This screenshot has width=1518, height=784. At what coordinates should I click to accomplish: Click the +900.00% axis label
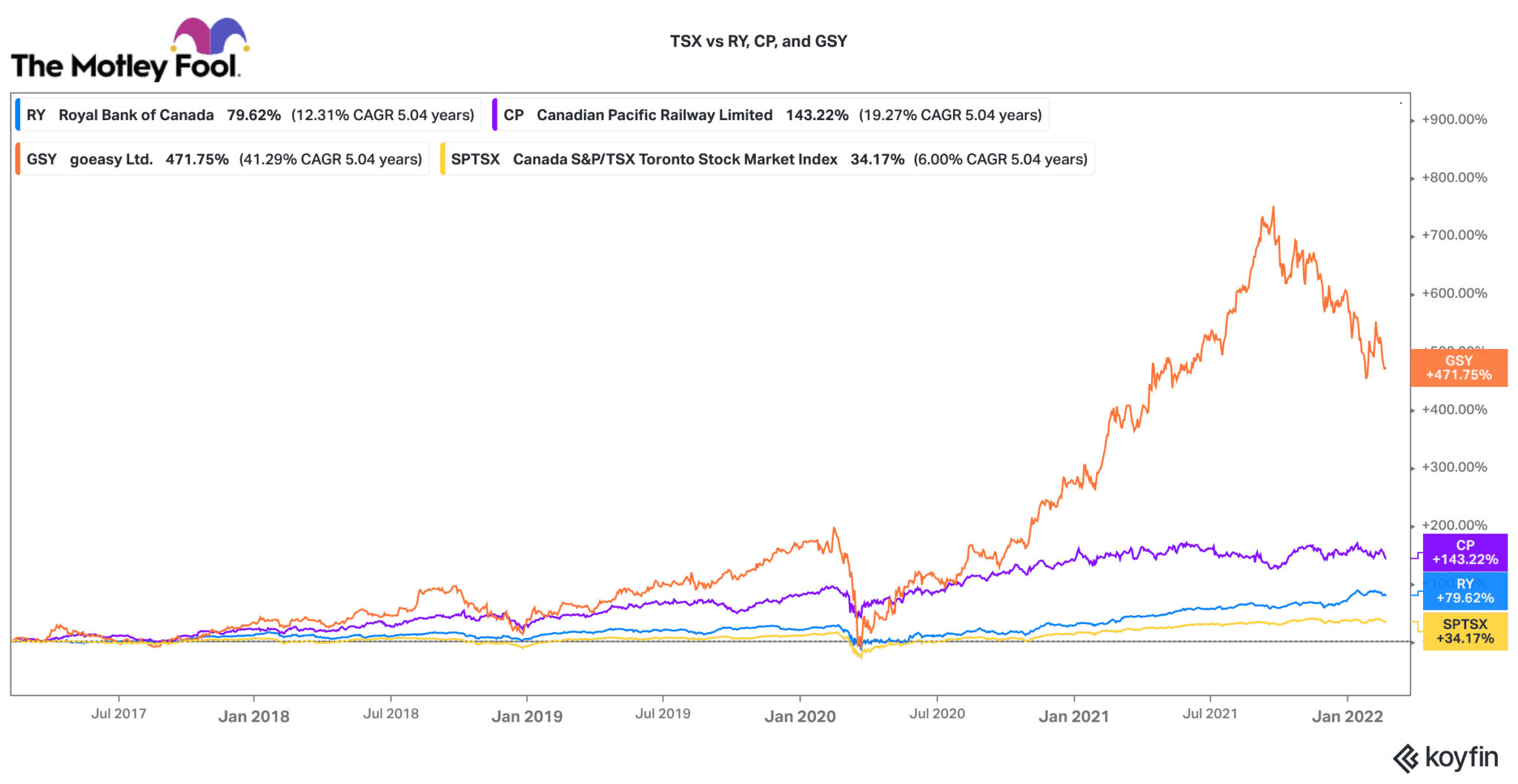[1454, 119]
